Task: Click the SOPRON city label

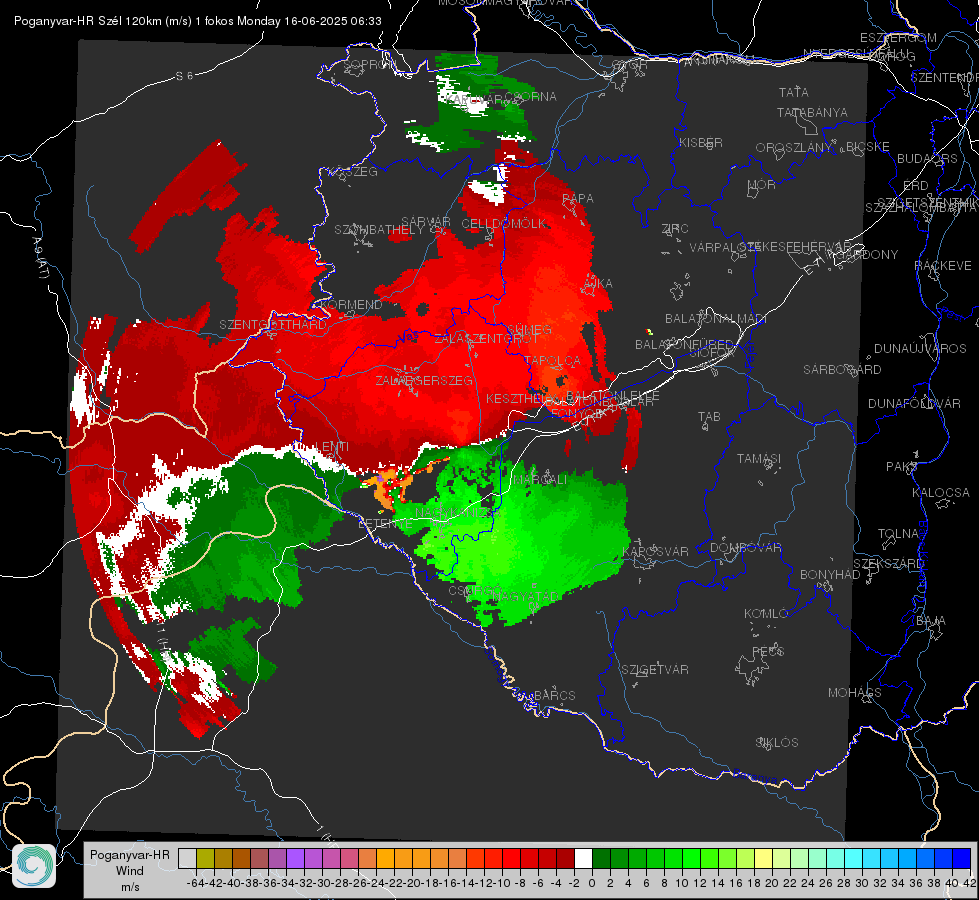Action: [x=369, y=64]
